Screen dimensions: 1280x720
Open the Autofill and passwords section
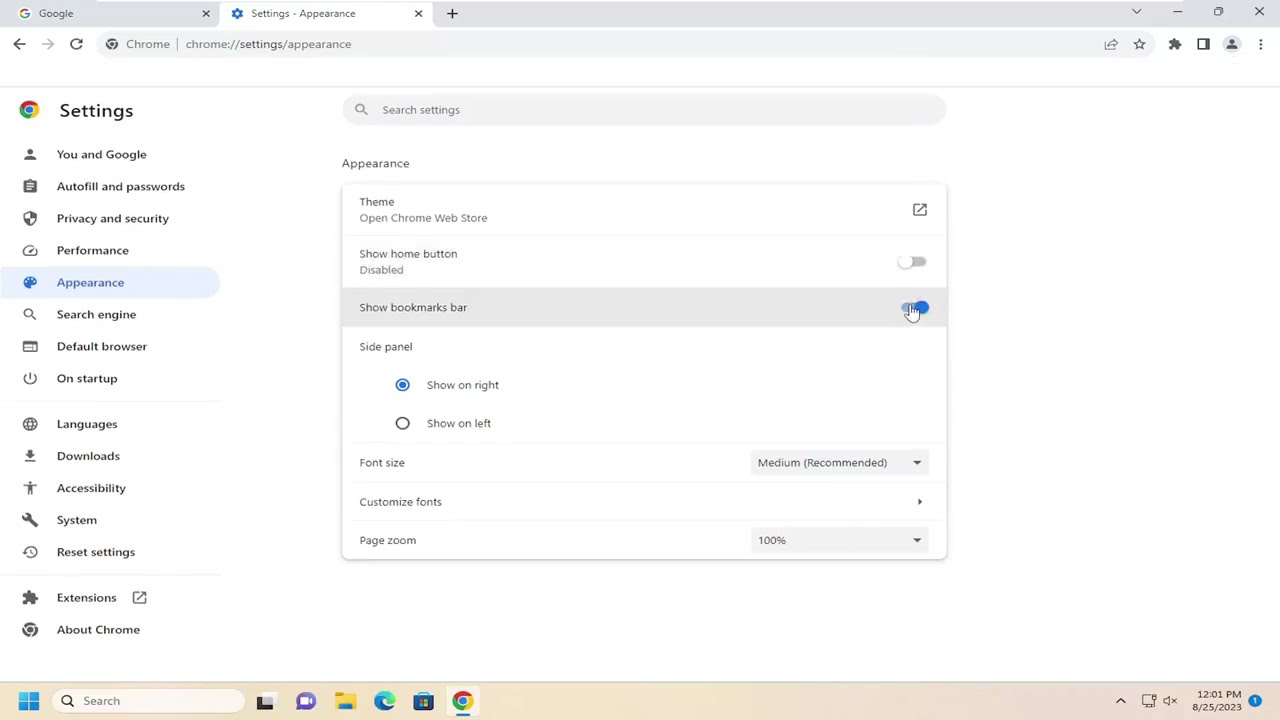[120, 186]
